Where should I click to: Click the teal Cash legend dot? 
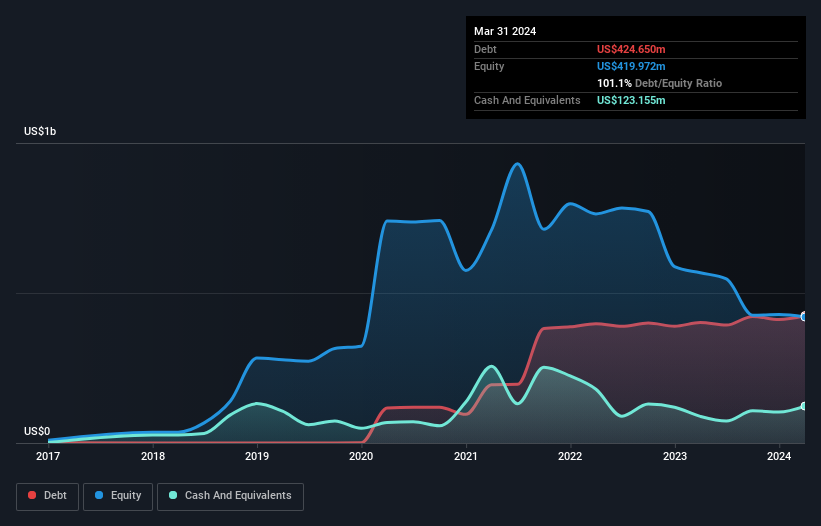pos(173,495)
